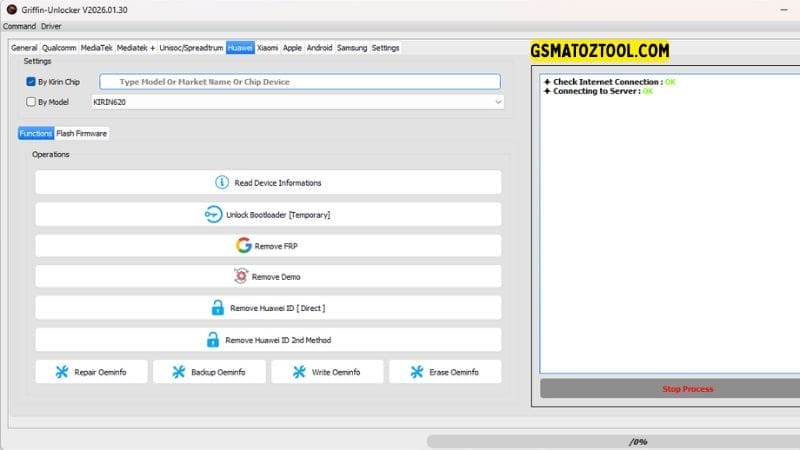This screenshot has width=800, height=450.
Task: Click the key icon for Unlock Bootloader
Action: (x=213, y=214)
